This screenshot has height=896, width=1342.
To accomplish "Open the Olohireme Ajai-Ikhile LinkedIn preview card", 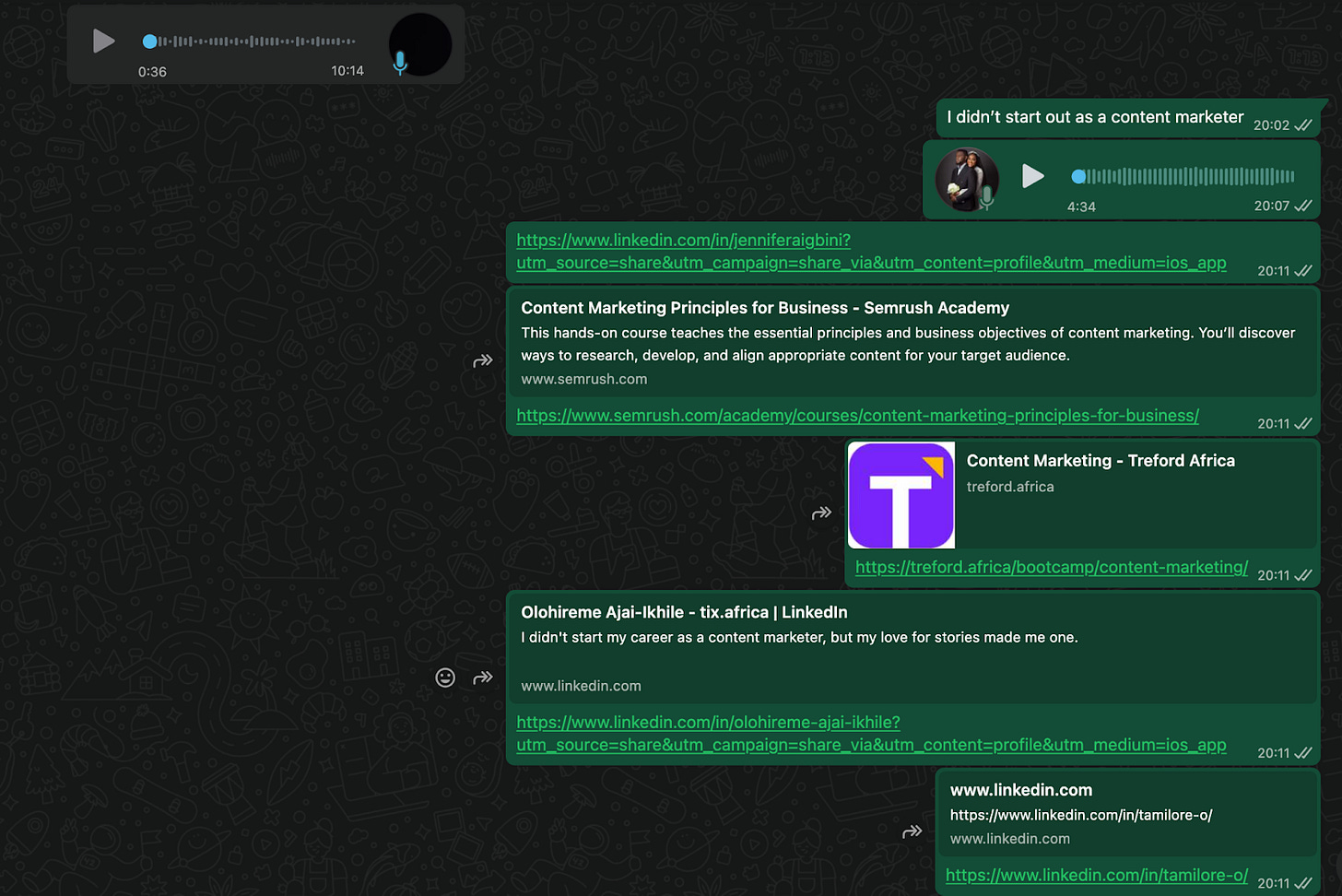I will (912, 649).
